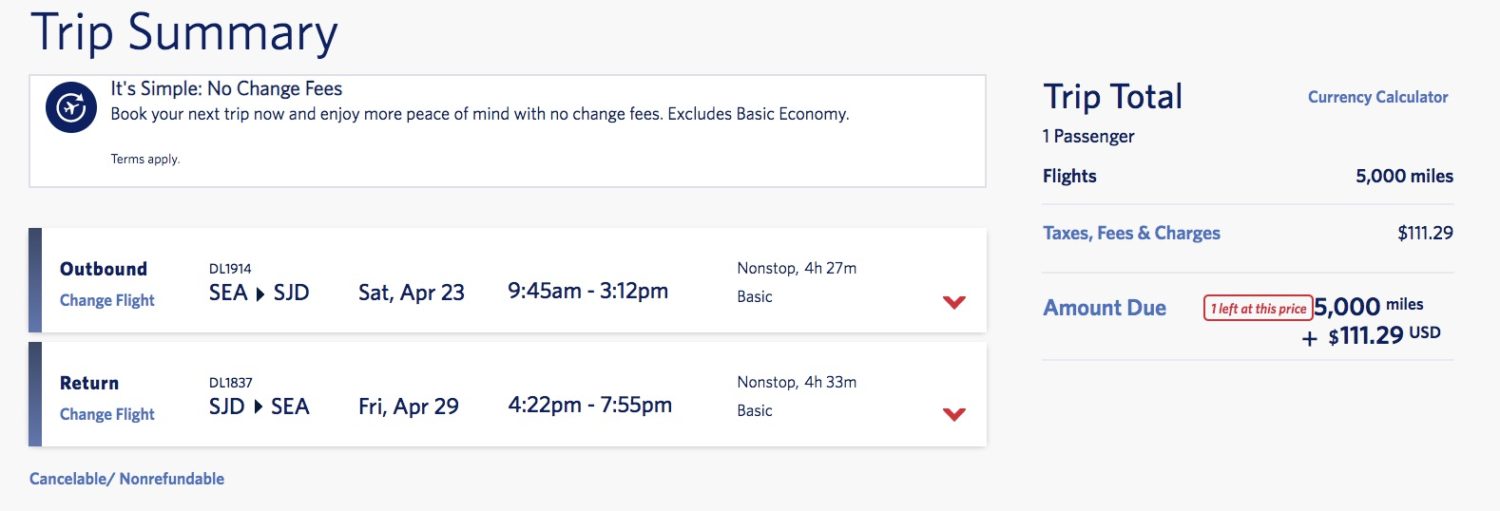The height and width of the screenshot is (511, 1500).
Task: Open Taxes, Fees & Charges breakdown
Action: (1131, 233)
